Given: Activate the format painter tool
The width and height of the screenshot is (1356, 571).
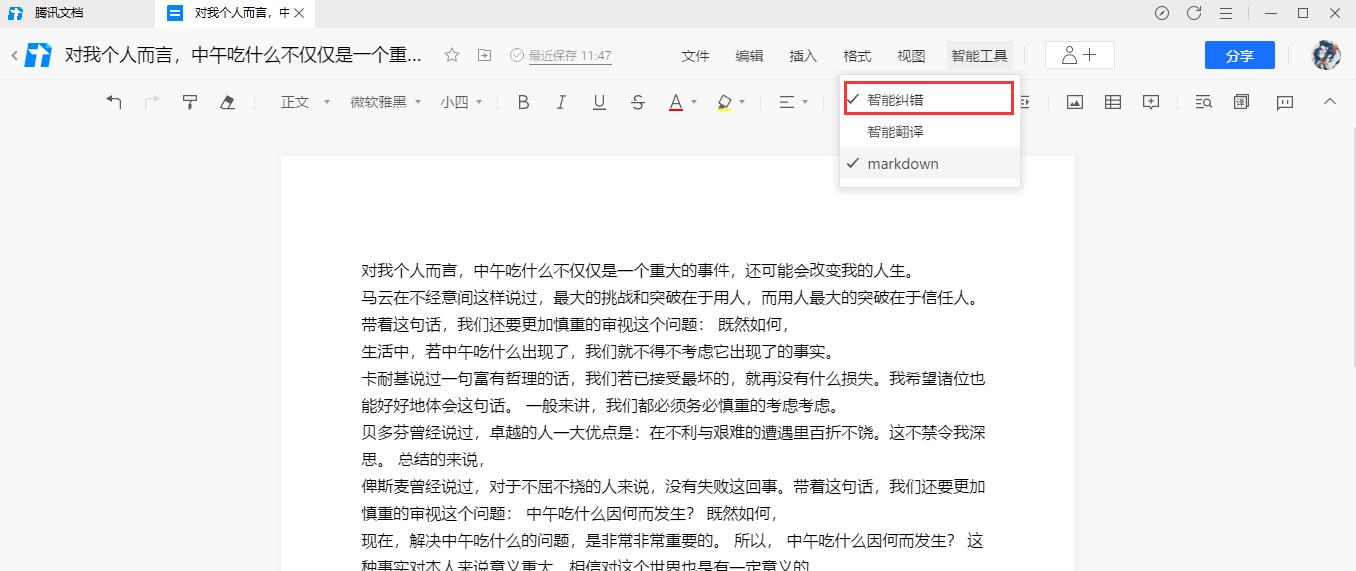Looking at the screenshot, I should click(190, 102).
